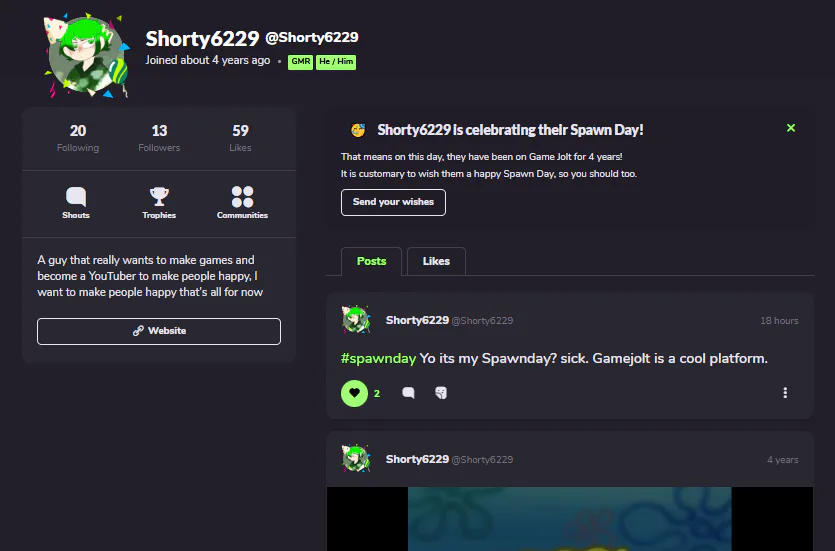Open the Website link button
This screenshot has width=835, height=551.
click(159, 331)
